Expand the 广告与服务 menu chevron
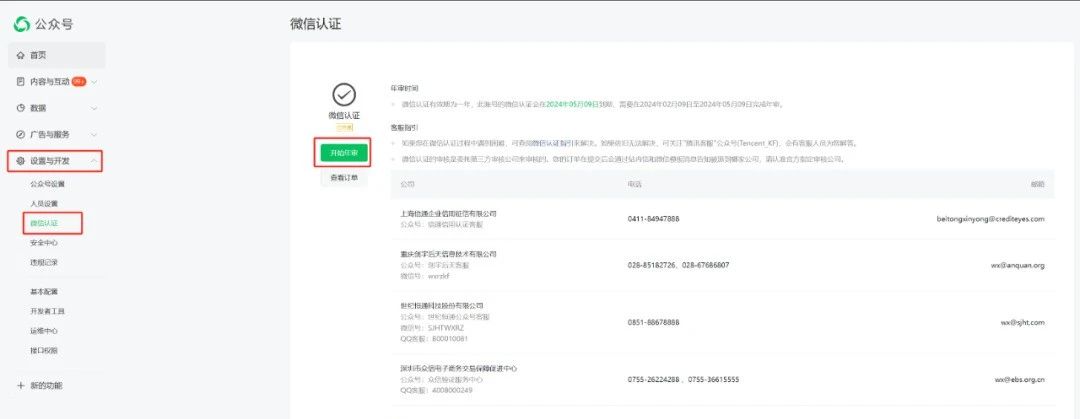Viewport: 1080px width, 419px height. 94,134
